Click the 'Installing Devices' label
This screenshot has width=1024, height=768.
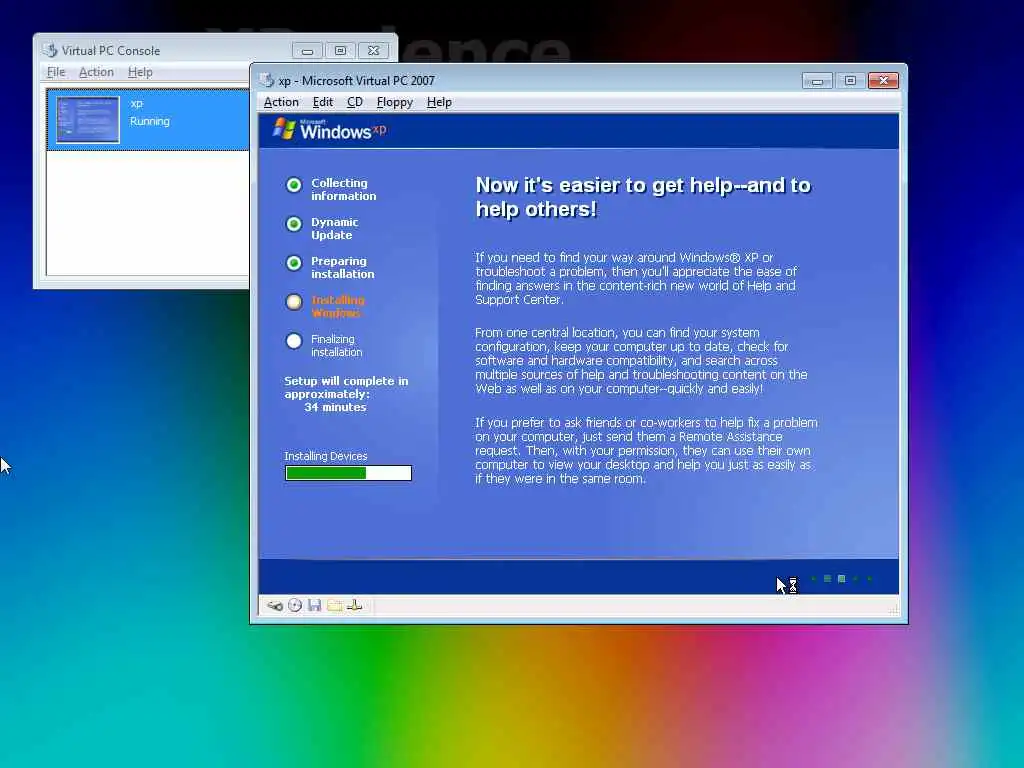click(325, 456)
